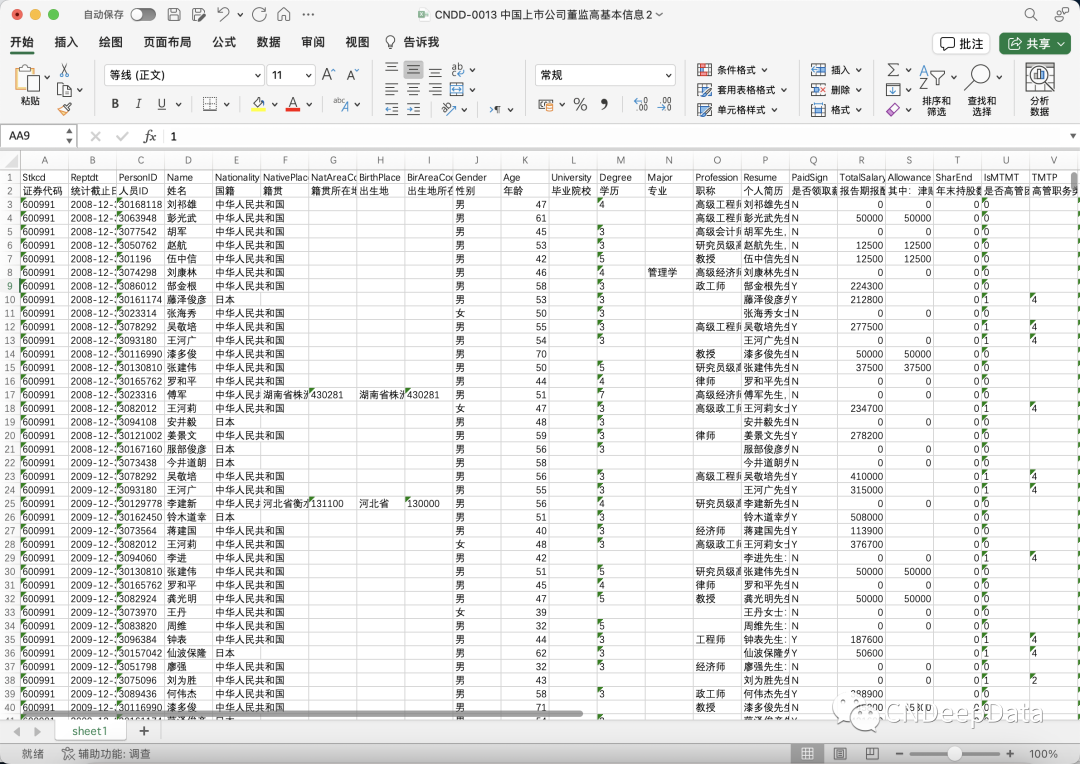This screenshot has width=1080, height=764.
Task: Click the text orientation icon
Action: click(x=449, y=109)
